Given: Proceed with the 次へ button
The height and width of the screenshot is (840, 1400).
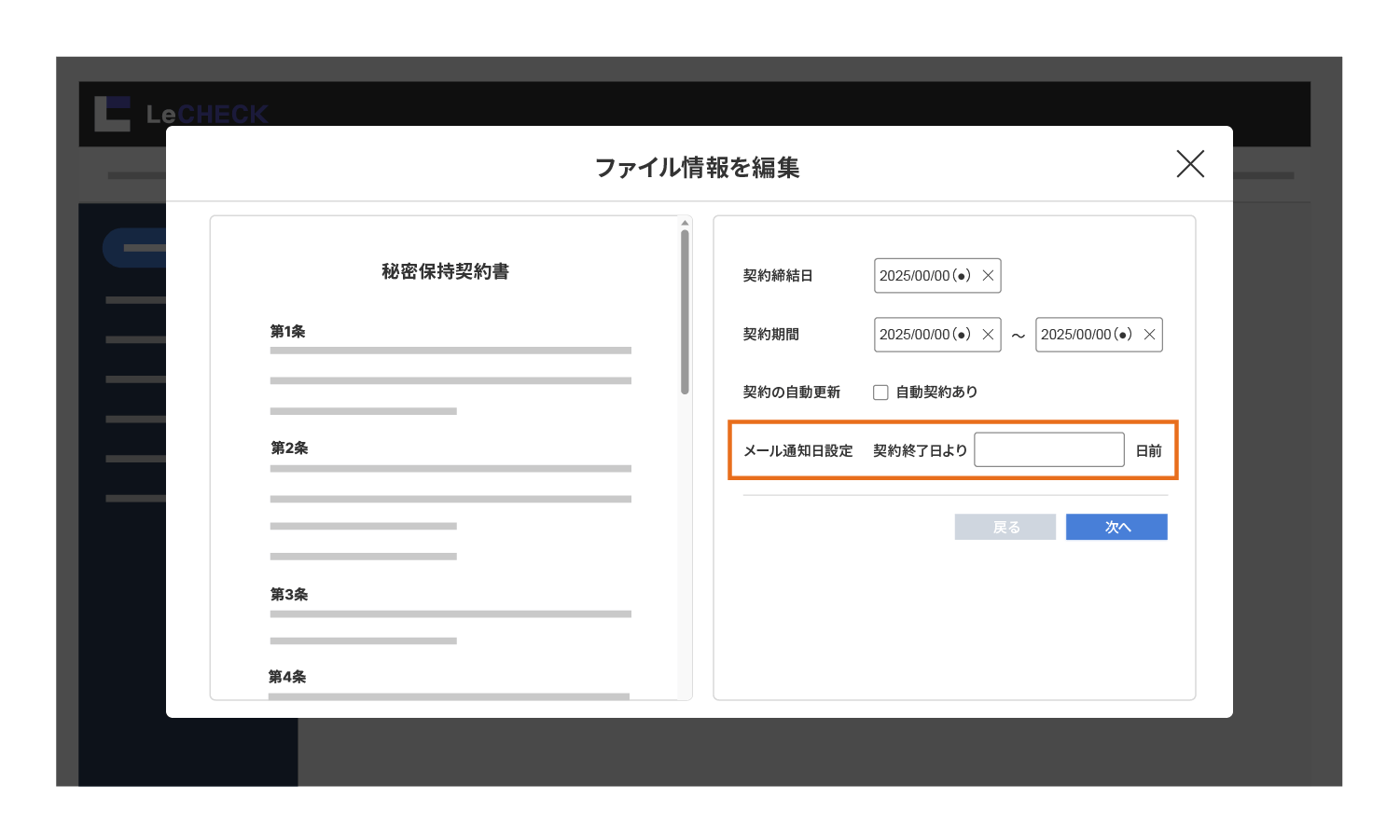Looking at the screenshot, I should coord(1116,527).
